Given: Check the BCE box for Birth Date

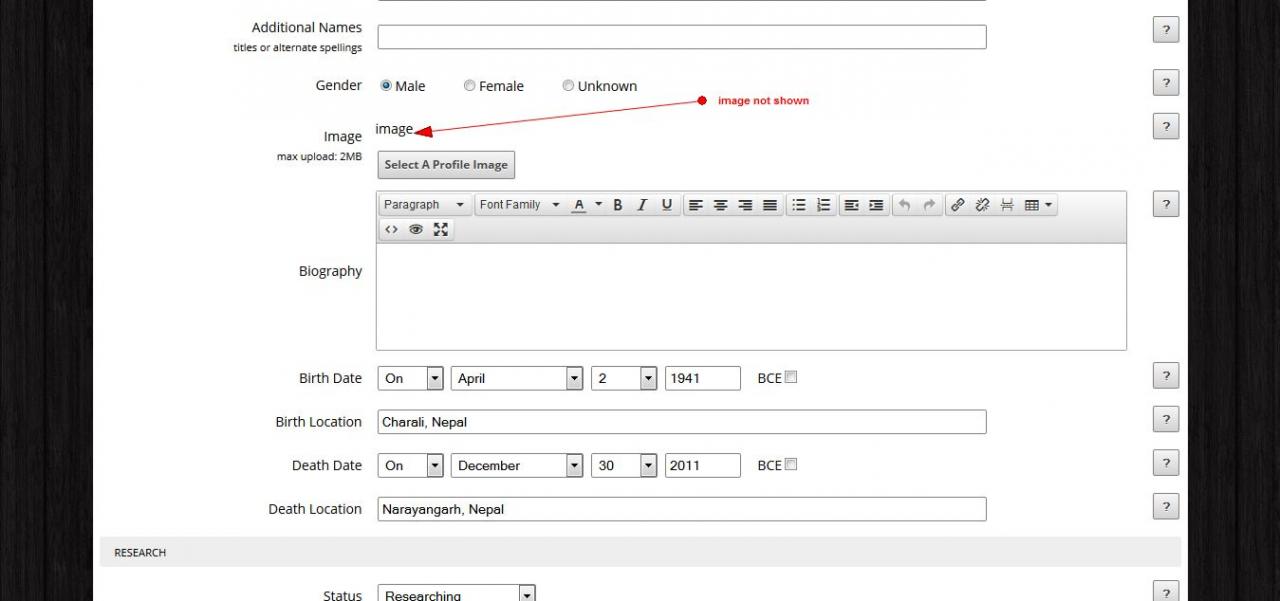Looking at the screenshot, I should [x=791, y=378].
